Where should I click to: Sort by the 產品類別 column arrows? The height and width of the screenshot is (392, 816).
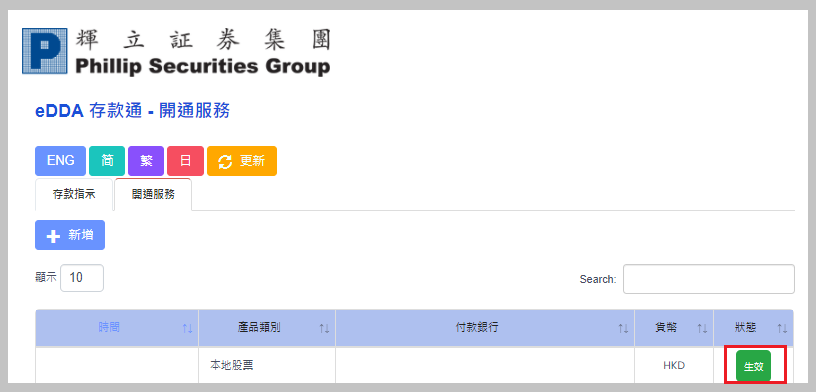324,328
